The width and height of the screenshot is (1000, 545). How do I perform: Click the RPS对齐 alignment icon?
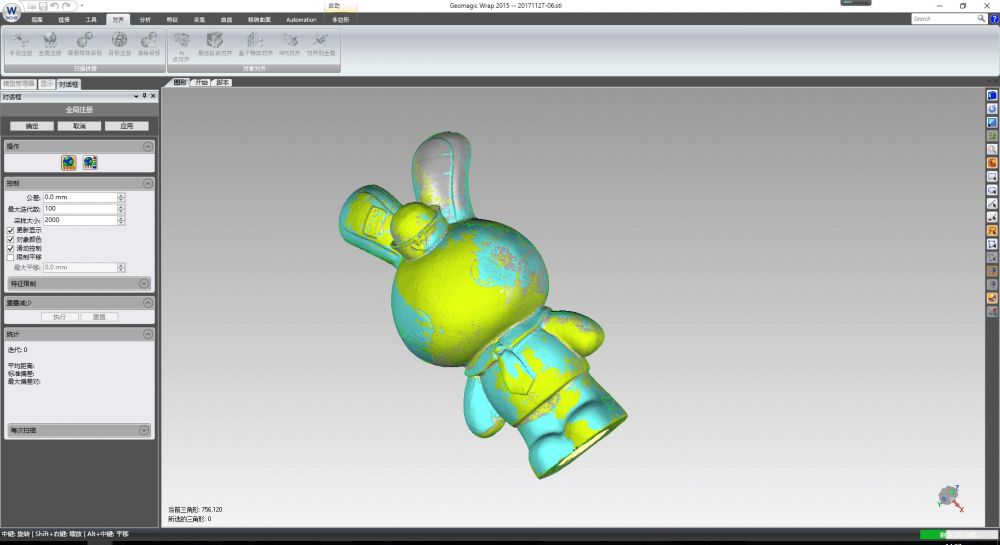(x=290, y=45)
